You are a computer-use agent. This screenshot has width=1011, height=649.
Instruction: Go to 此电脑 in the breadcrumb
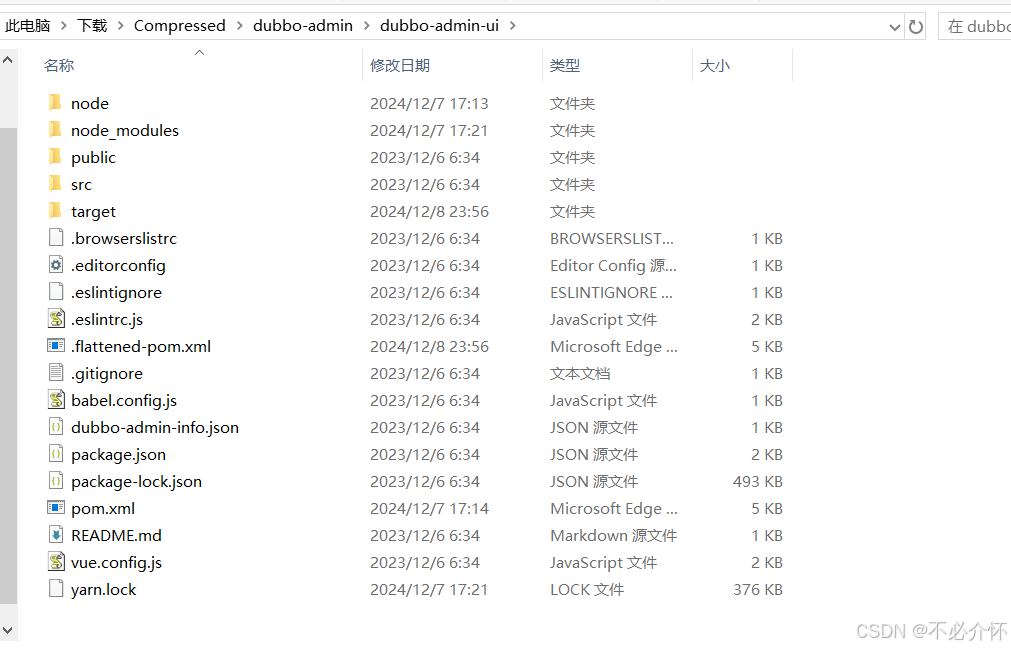coord(28,26)
